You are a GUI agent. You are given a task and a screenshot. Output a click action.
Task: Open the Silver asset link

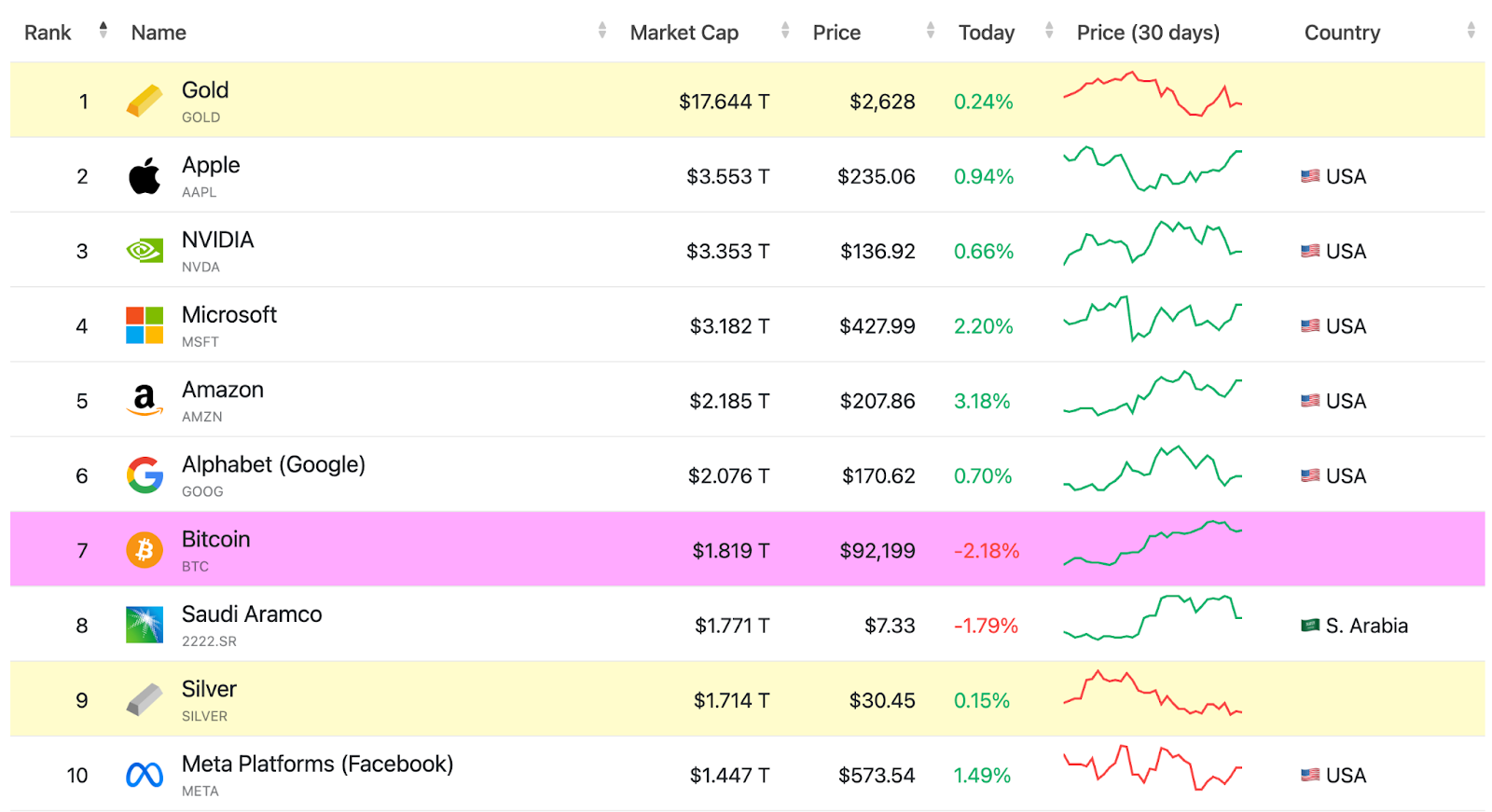[x=209, y=689]
